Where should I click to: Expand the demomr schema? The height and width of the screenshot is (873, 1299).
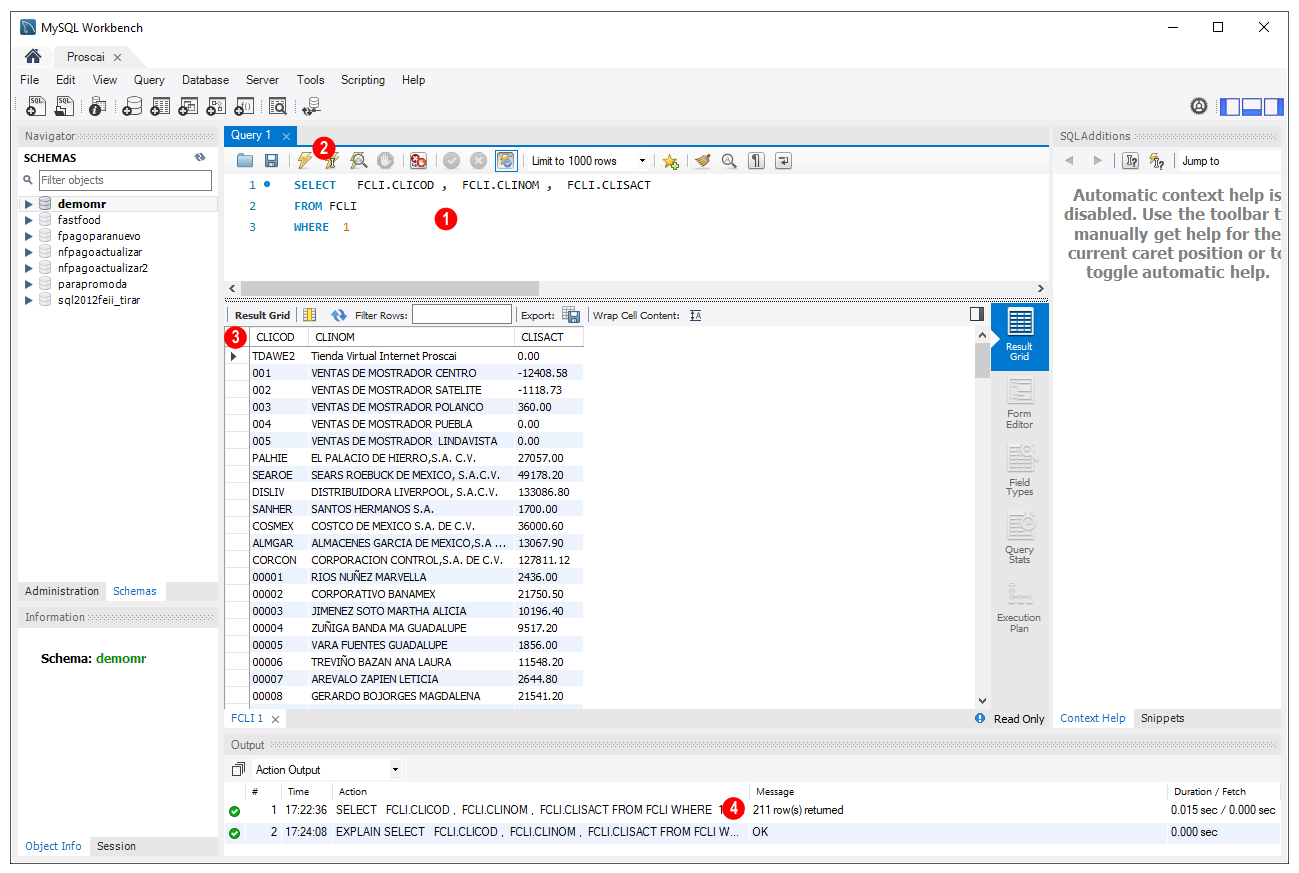tap(29, 204)
